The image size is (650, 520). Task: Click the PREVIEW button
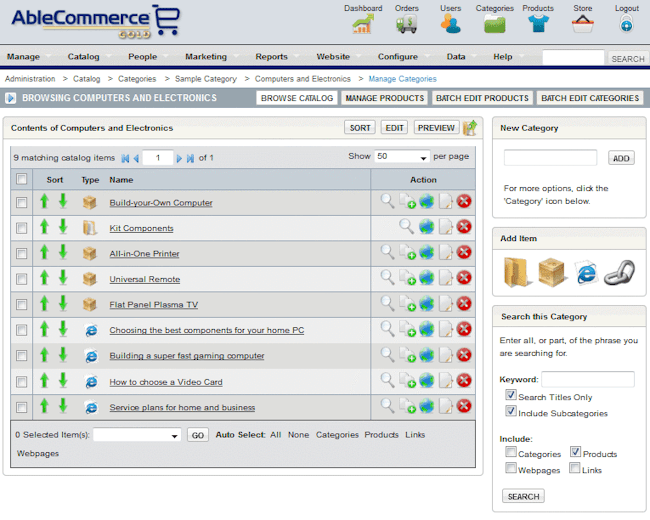point(436,128)
